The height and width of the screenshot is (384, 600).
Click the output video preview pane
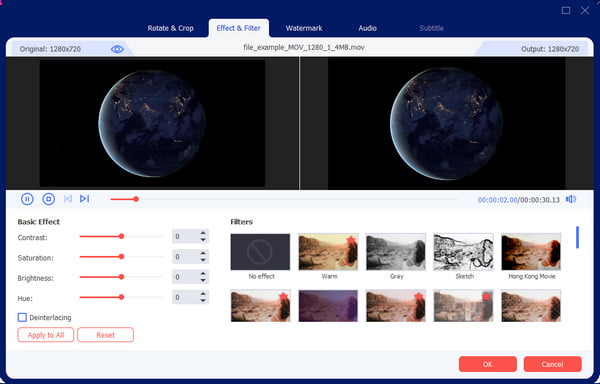[x=447, y=123]
